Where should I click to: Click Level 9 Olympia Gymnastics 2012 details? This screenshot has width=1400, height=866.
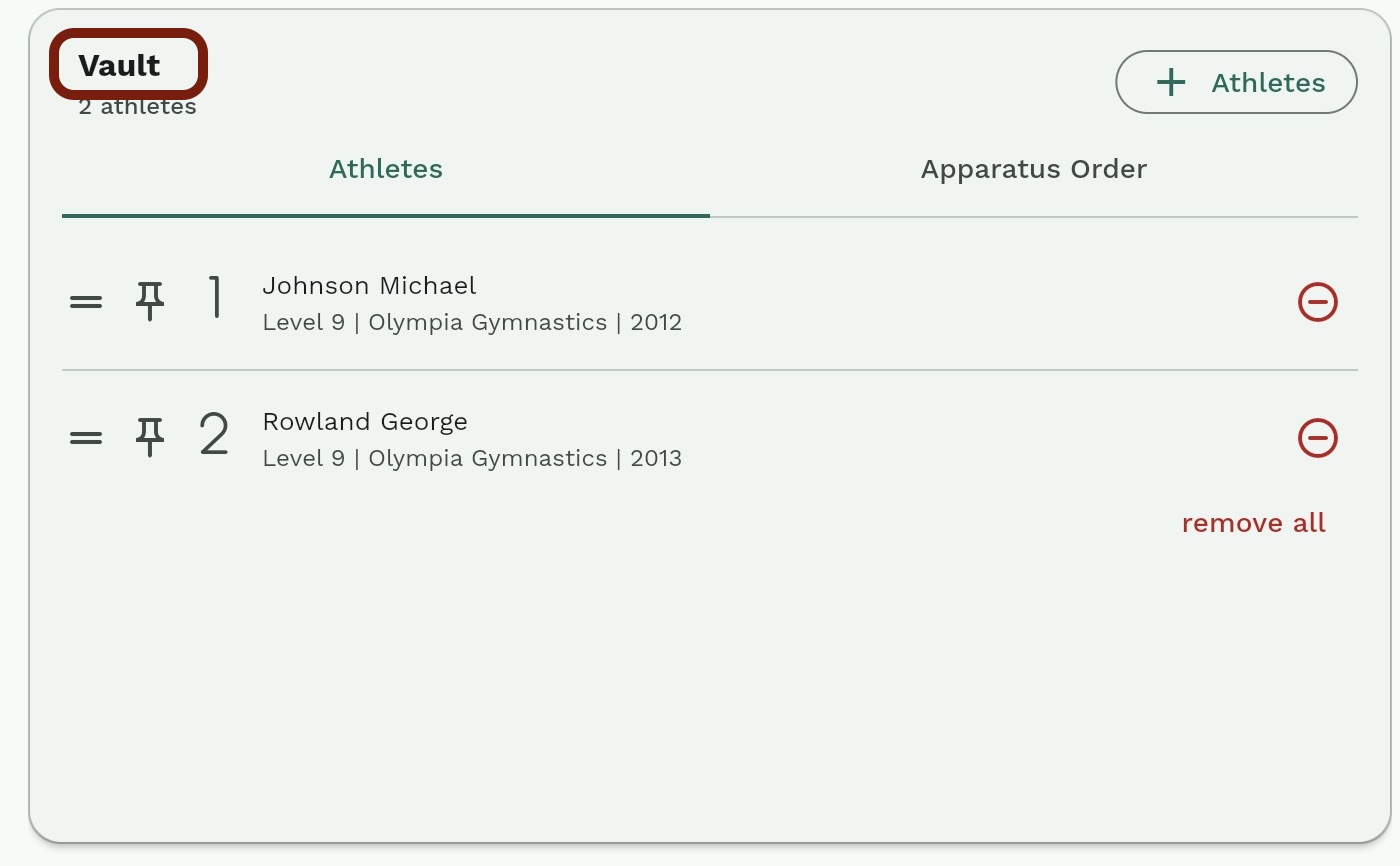[x=472, y=323]
